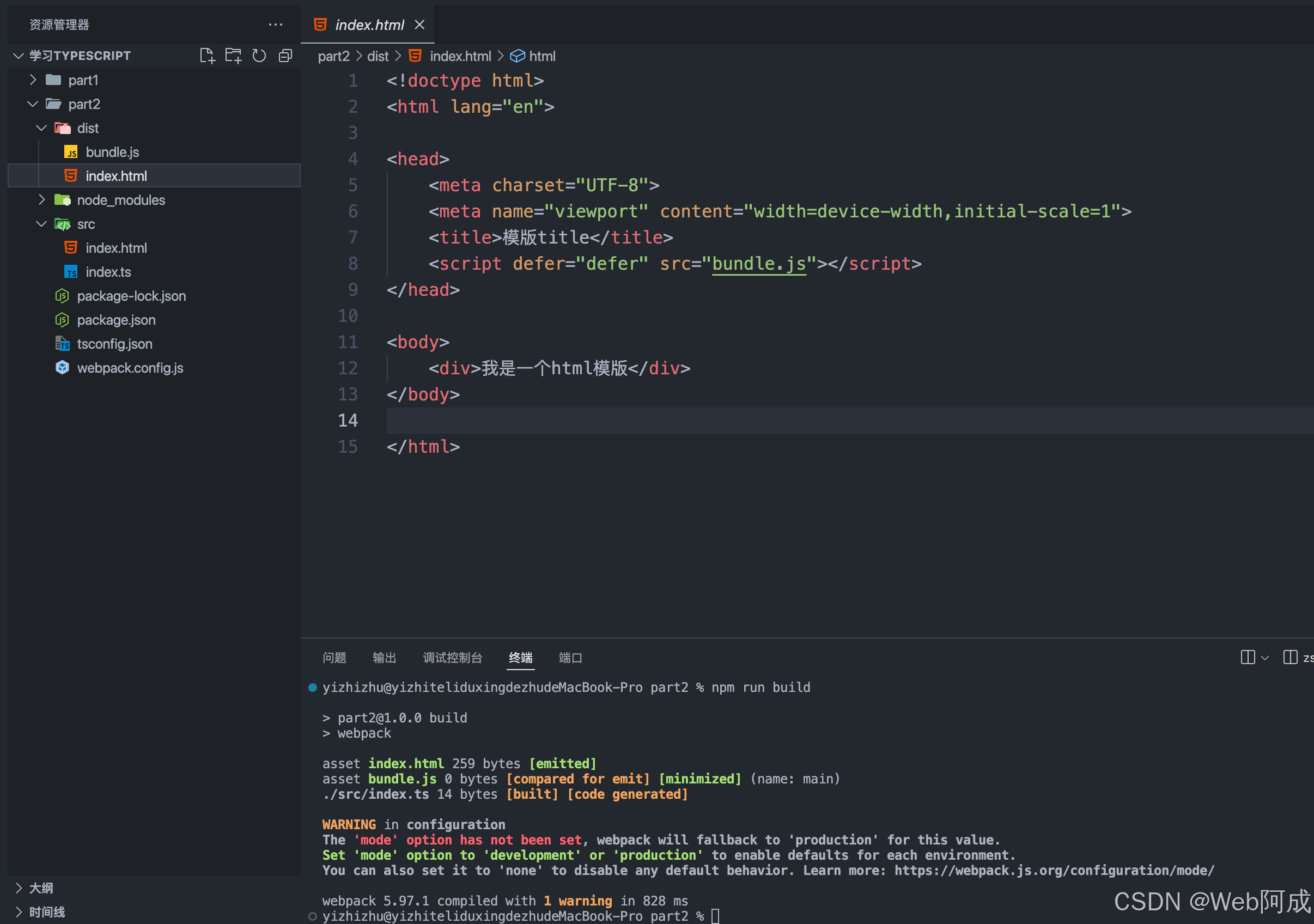The height and width of the screenshot is (924, 1314).
Task: Switch to the 问题 problems tab
Action: [x=334, y=658]
